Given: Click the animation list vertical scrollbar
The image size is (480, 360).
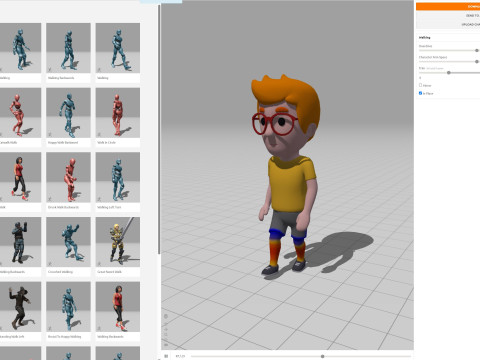Looking at the screenshot, I should point(159,130).
